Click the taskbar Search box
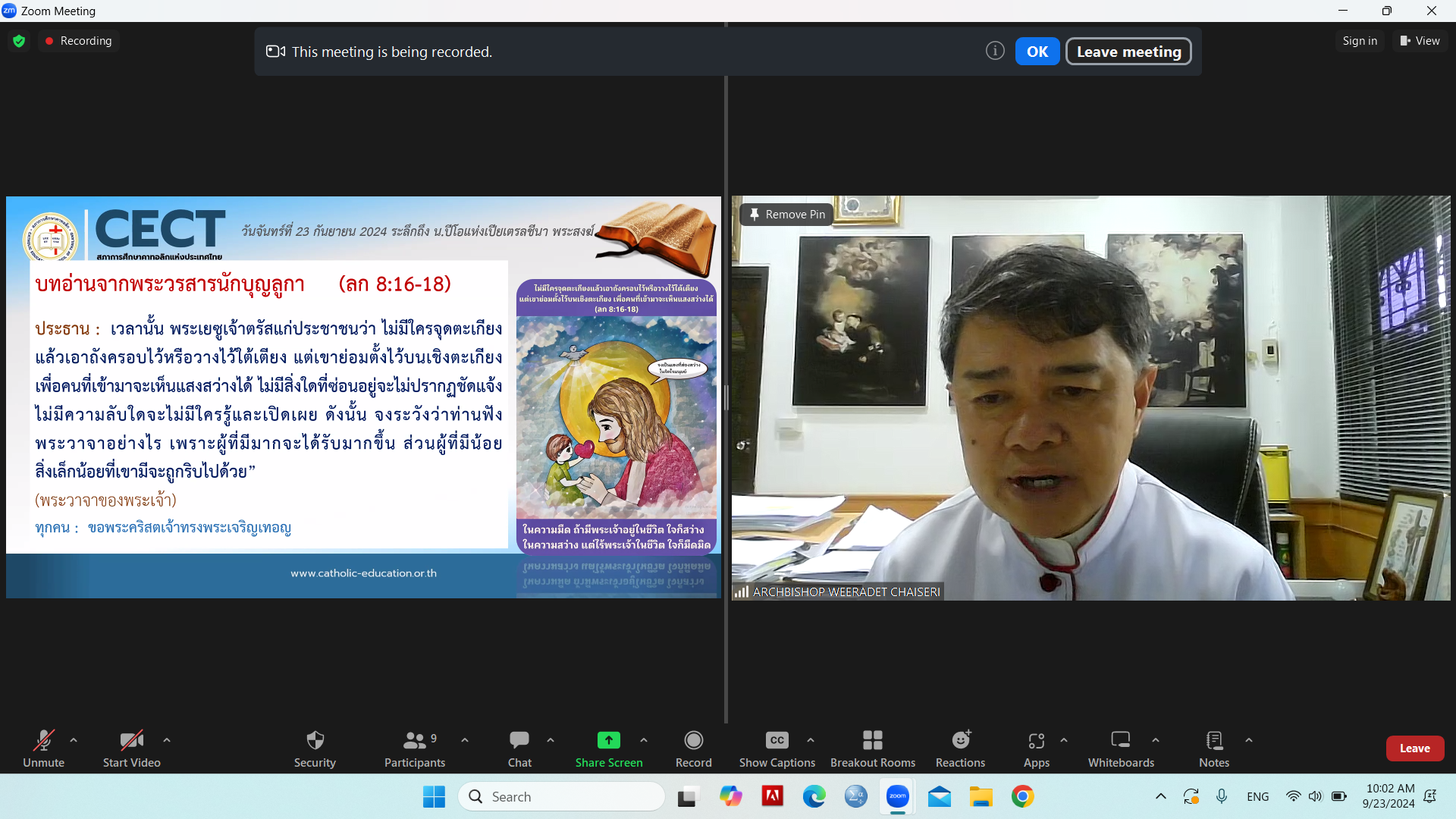Image resolution: width=1456 pixels, height=819 pixels. click(561, 796)
